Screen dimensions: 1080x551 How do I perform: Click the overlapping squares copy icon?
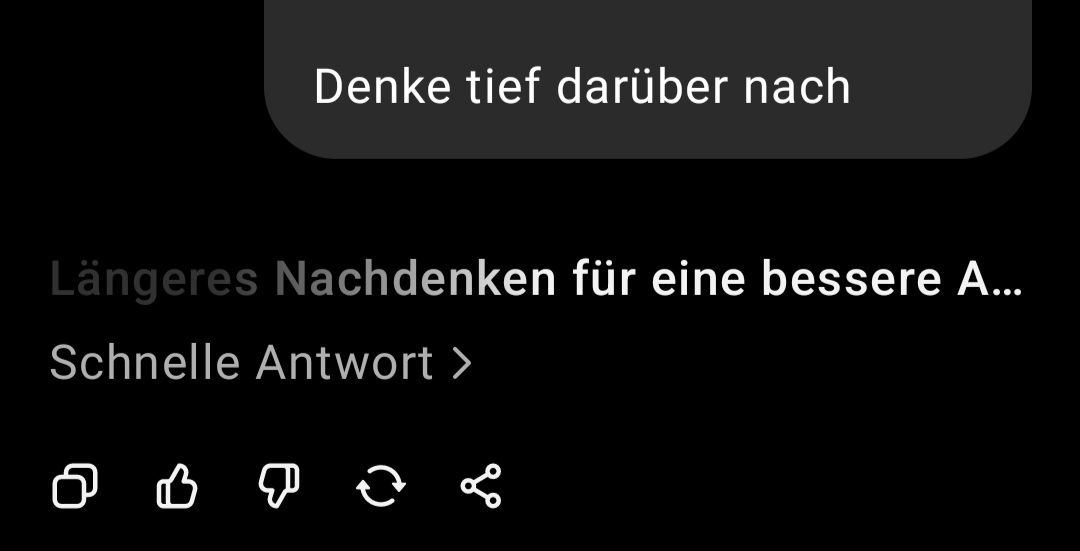click(x=75, y=486)
